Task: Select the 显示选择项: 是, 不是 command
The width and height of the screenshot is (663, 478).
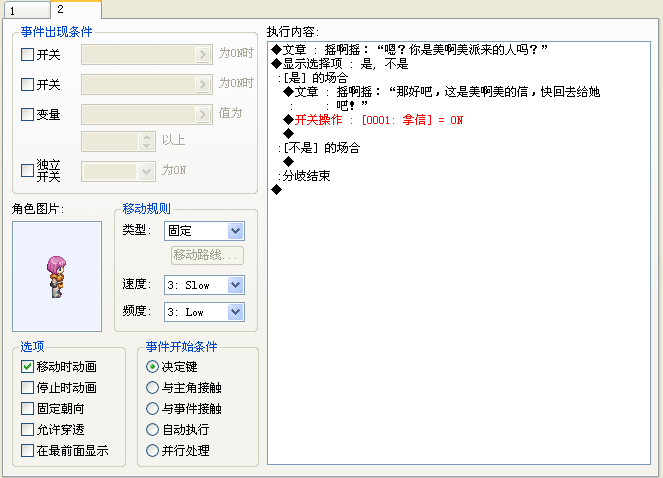Action: tap(459, 64)
